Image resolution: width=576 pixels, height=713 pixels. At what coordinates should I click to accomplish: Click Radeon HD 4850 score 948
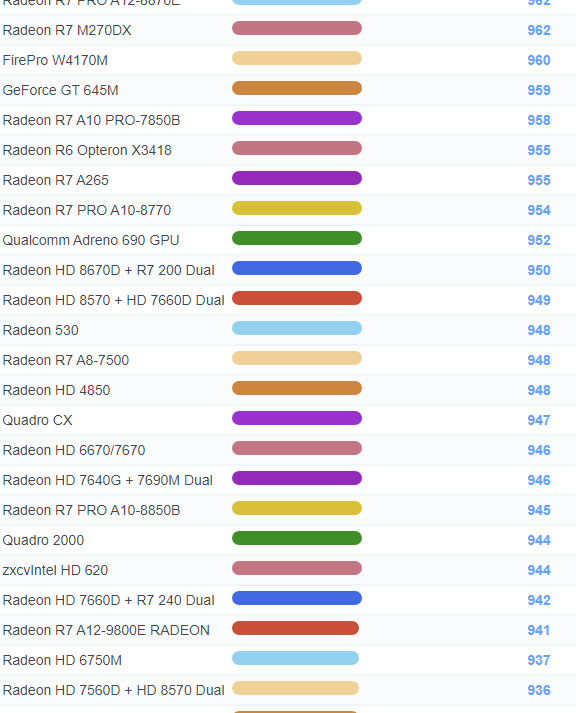539,390
